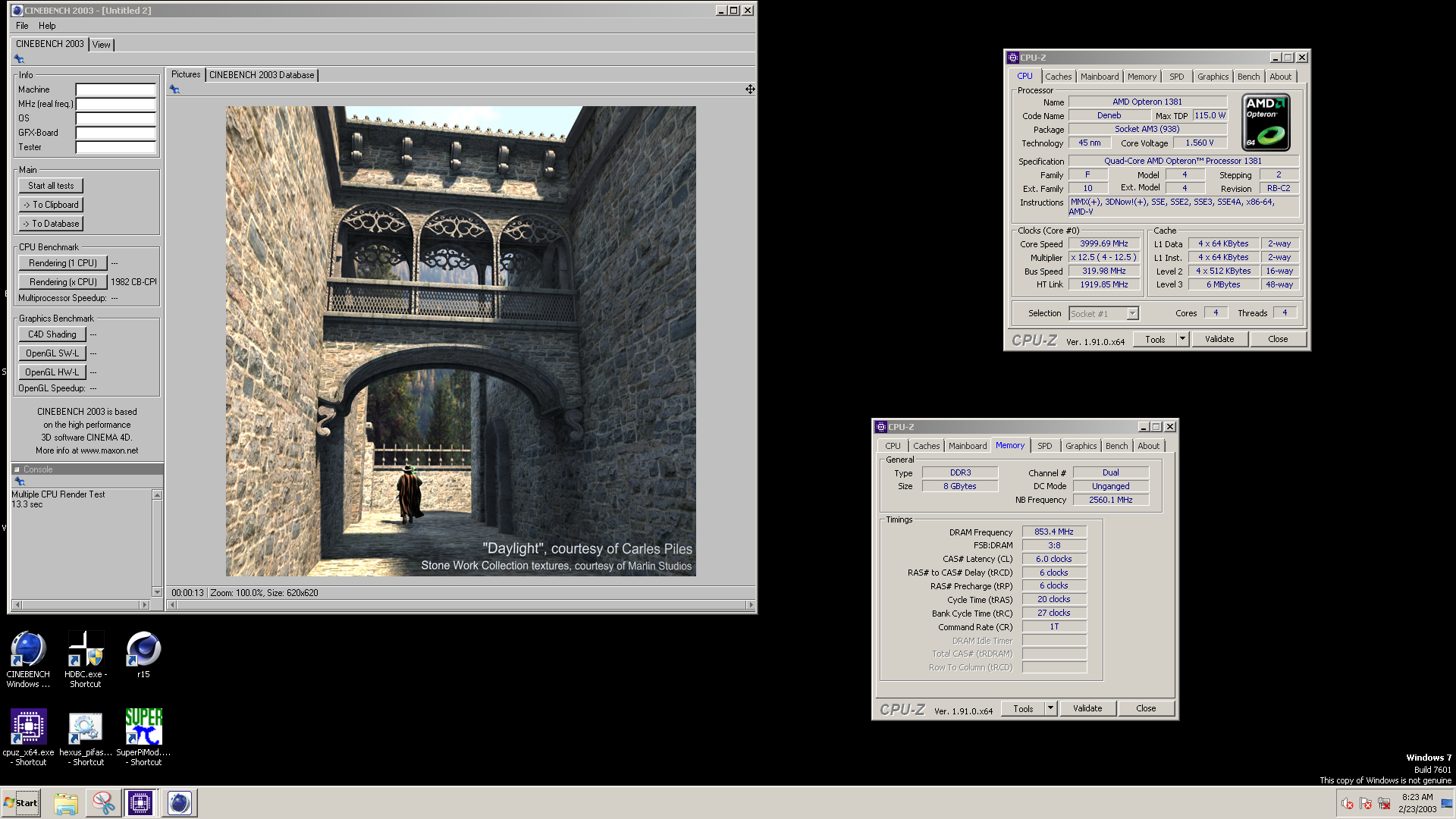The height and width of the screenshot is (819, 1456).
Task: Click the CPU-Z CPU window title icon
Action: click(x=1012, y=58)
